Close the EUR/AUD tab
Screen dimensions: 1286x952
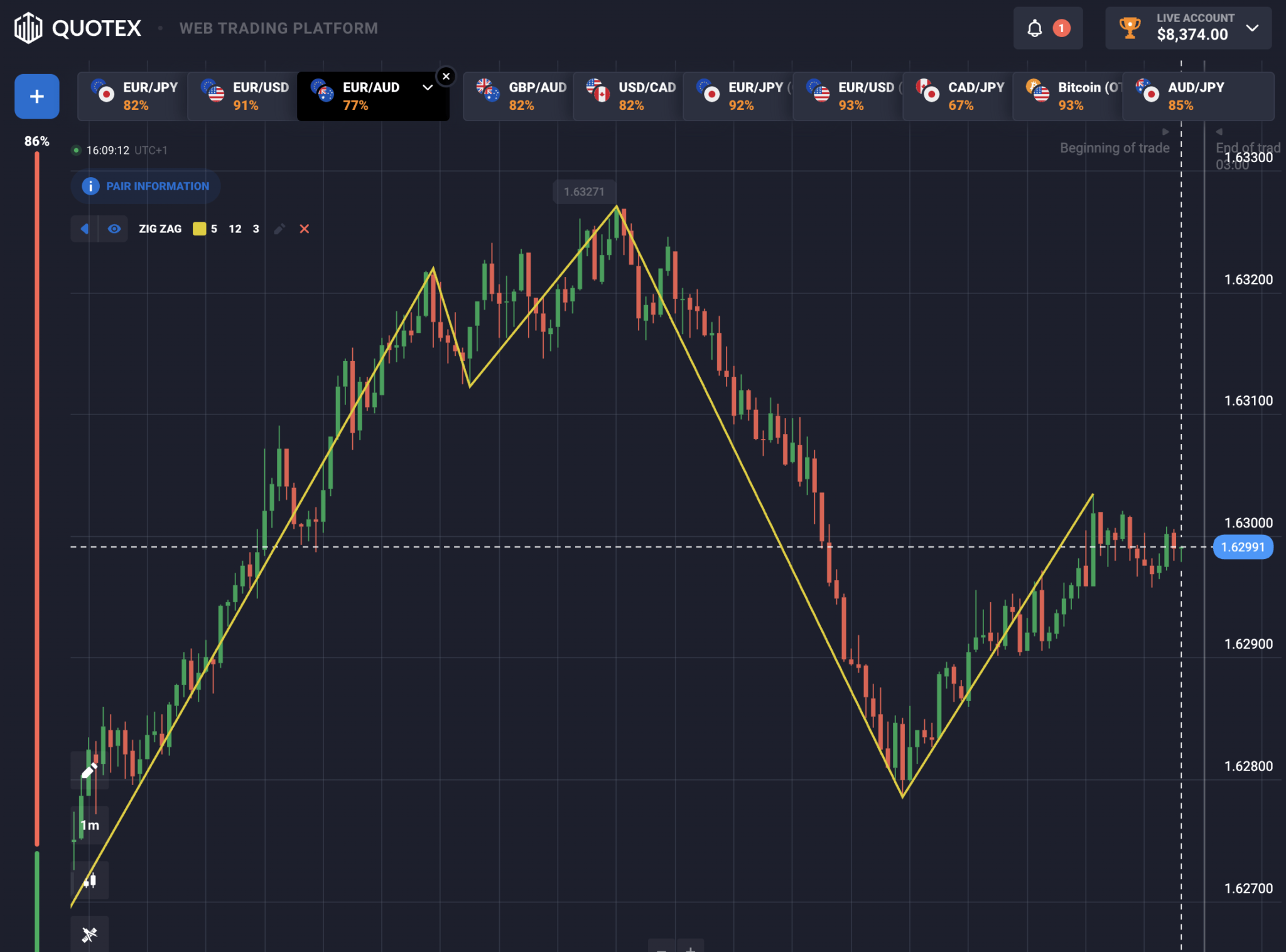pyautogui.click(x=446, y=76)
